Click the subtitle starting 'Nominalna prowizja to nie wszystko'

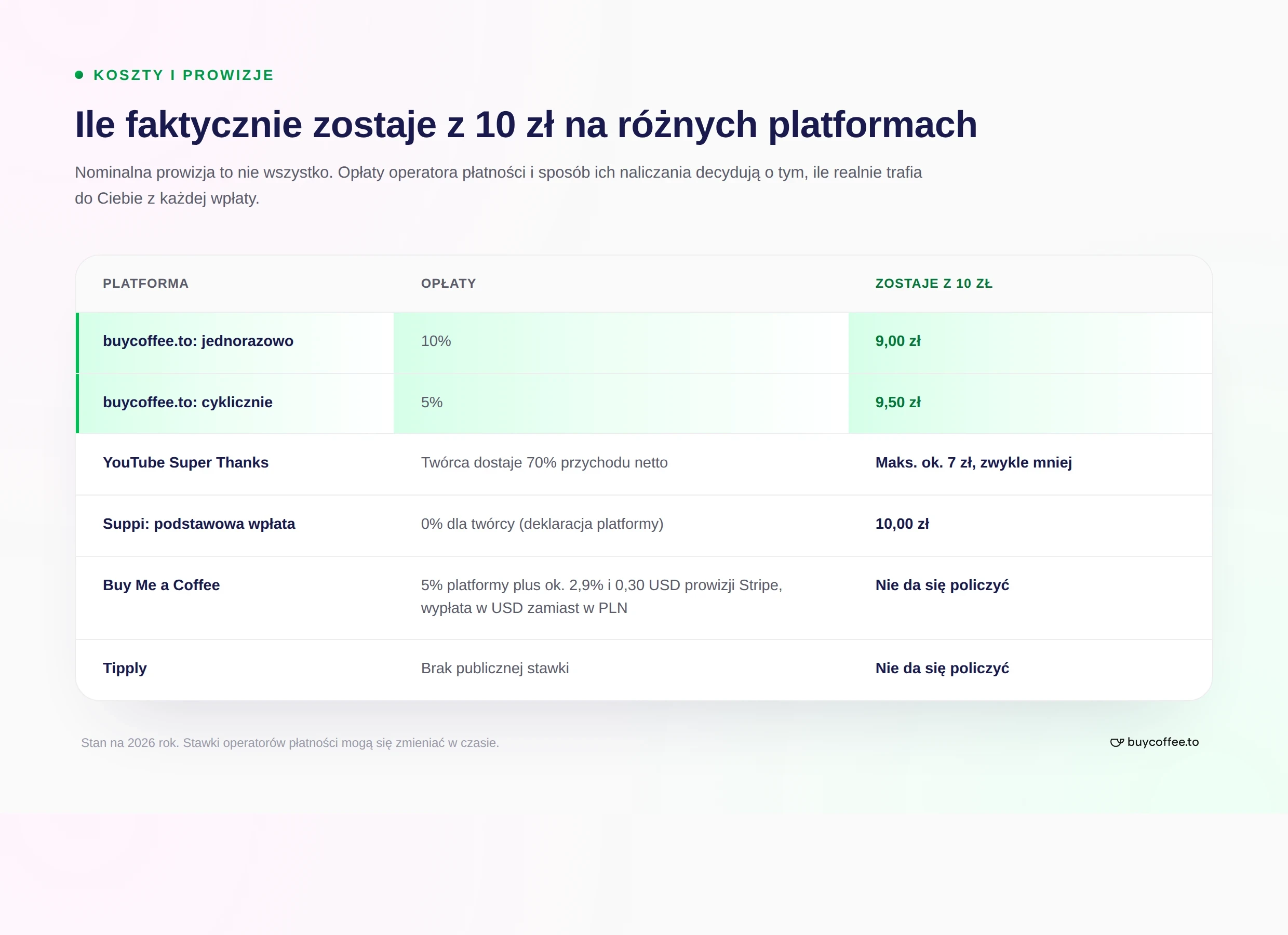click(x=499, y=185)
